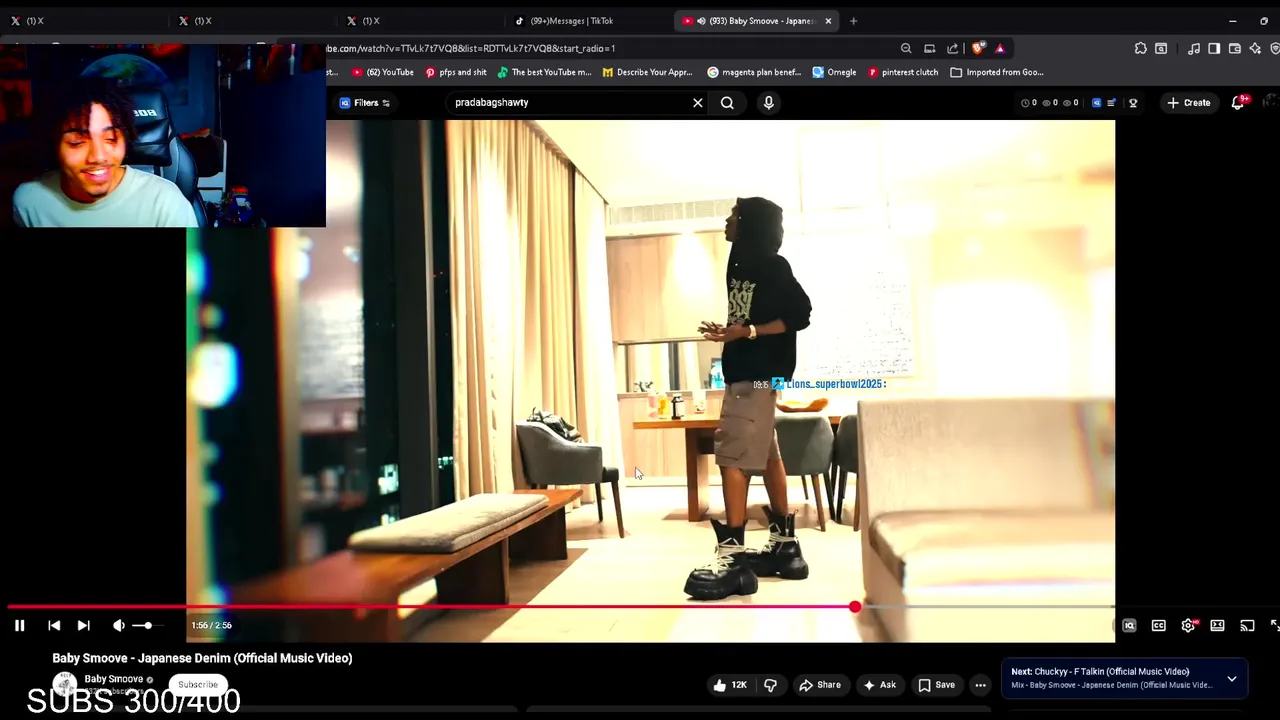
Task: Open browser extensions puzzle icon
Action: 1140,48
